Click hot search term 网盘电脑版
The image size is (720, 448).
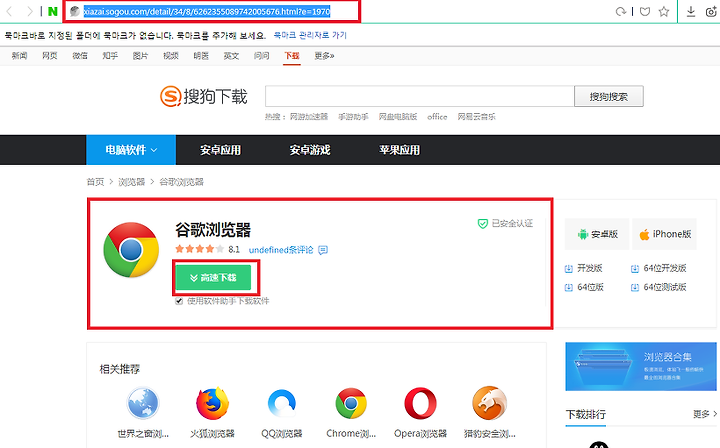coord(398,117)
